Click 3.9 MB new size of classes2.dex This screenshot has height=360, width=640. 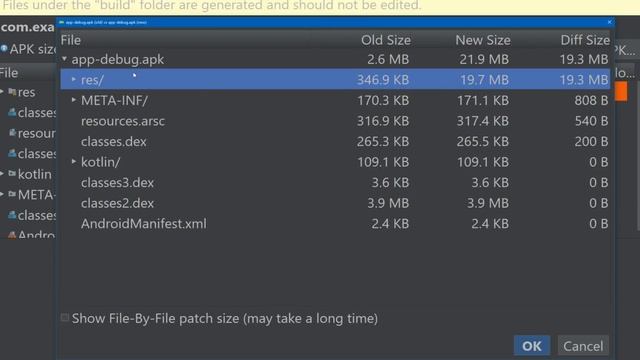[488, 203]
